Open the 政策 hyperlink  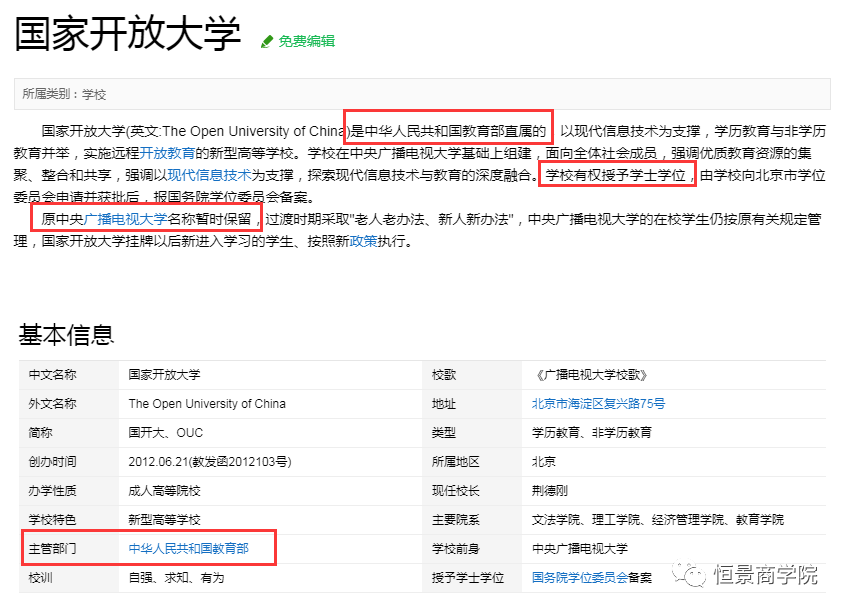(364, 241)
